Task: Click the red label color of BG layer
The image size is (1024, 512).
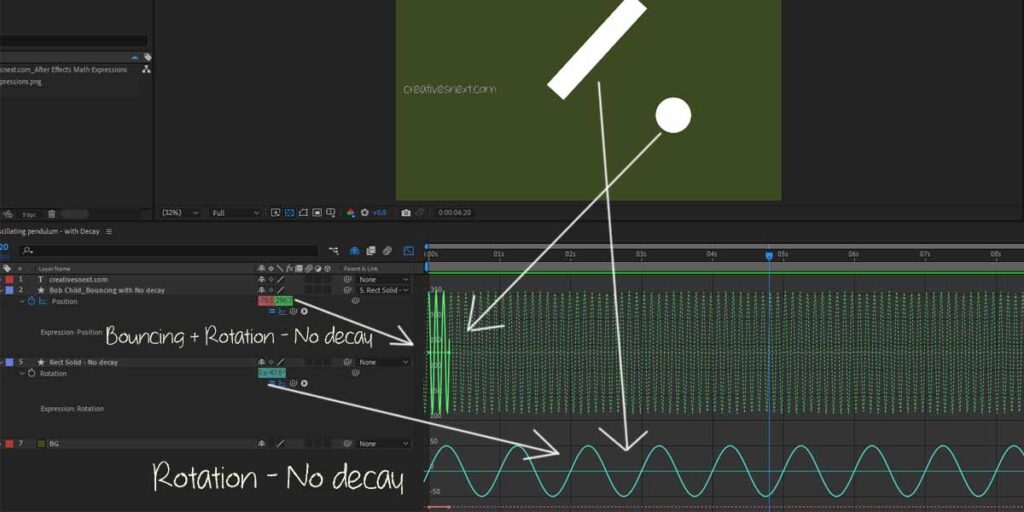Action: pos(9,443)
